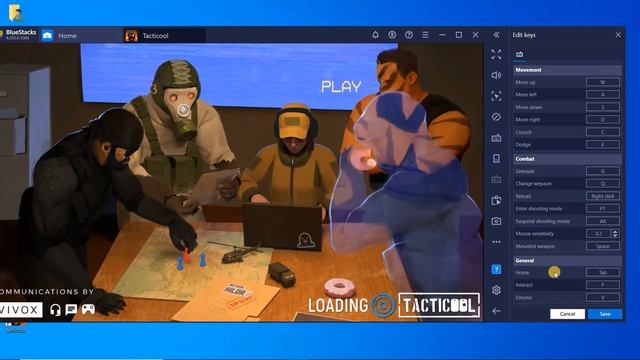The width and height of the screenshot is (640, 360).
Task: Edit the Dodge key field
Action: tap(603, 144)
